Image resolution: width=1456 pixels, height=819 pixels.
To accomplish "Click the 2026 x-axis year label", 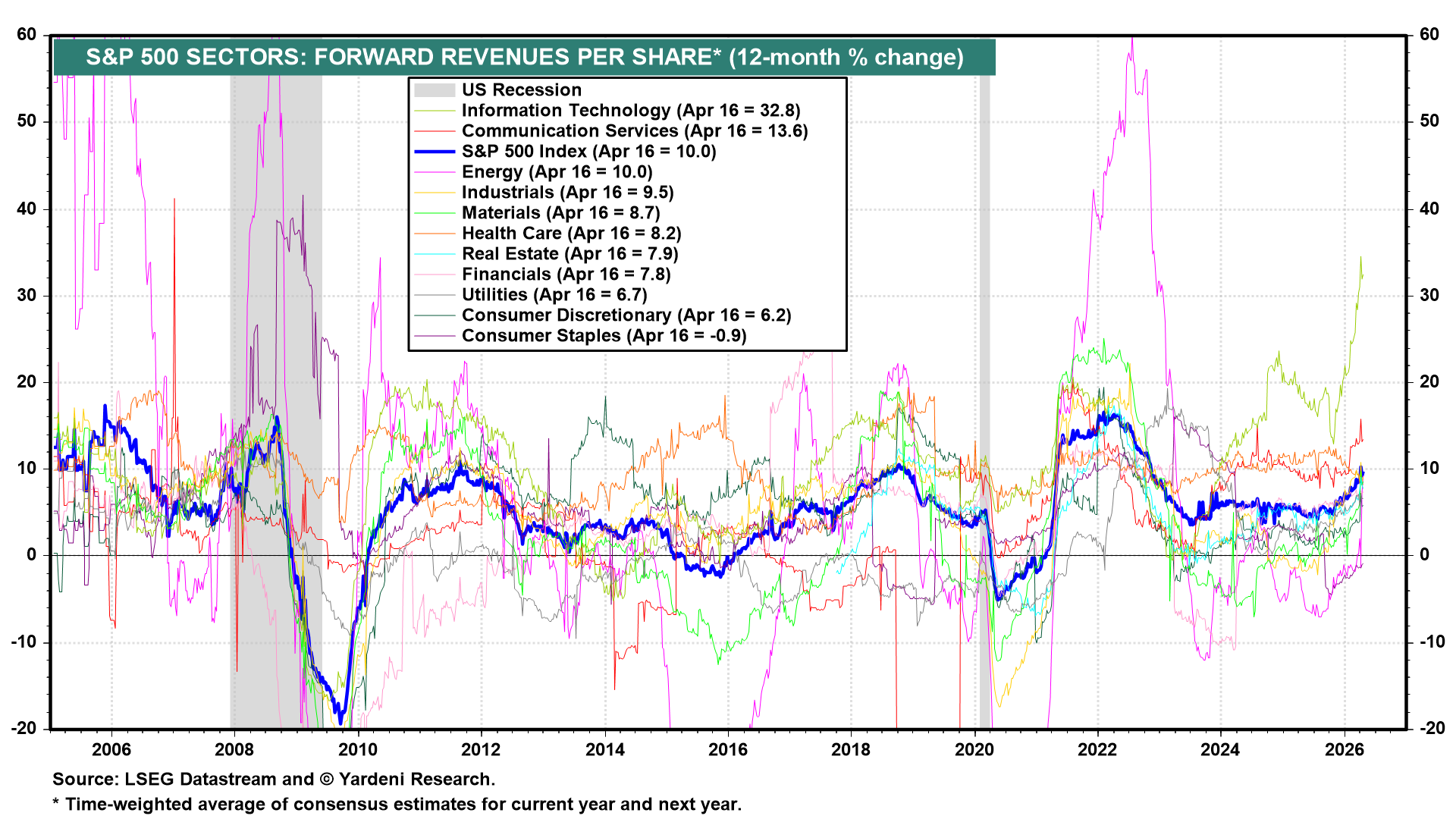I will (x=1344, y=750).
